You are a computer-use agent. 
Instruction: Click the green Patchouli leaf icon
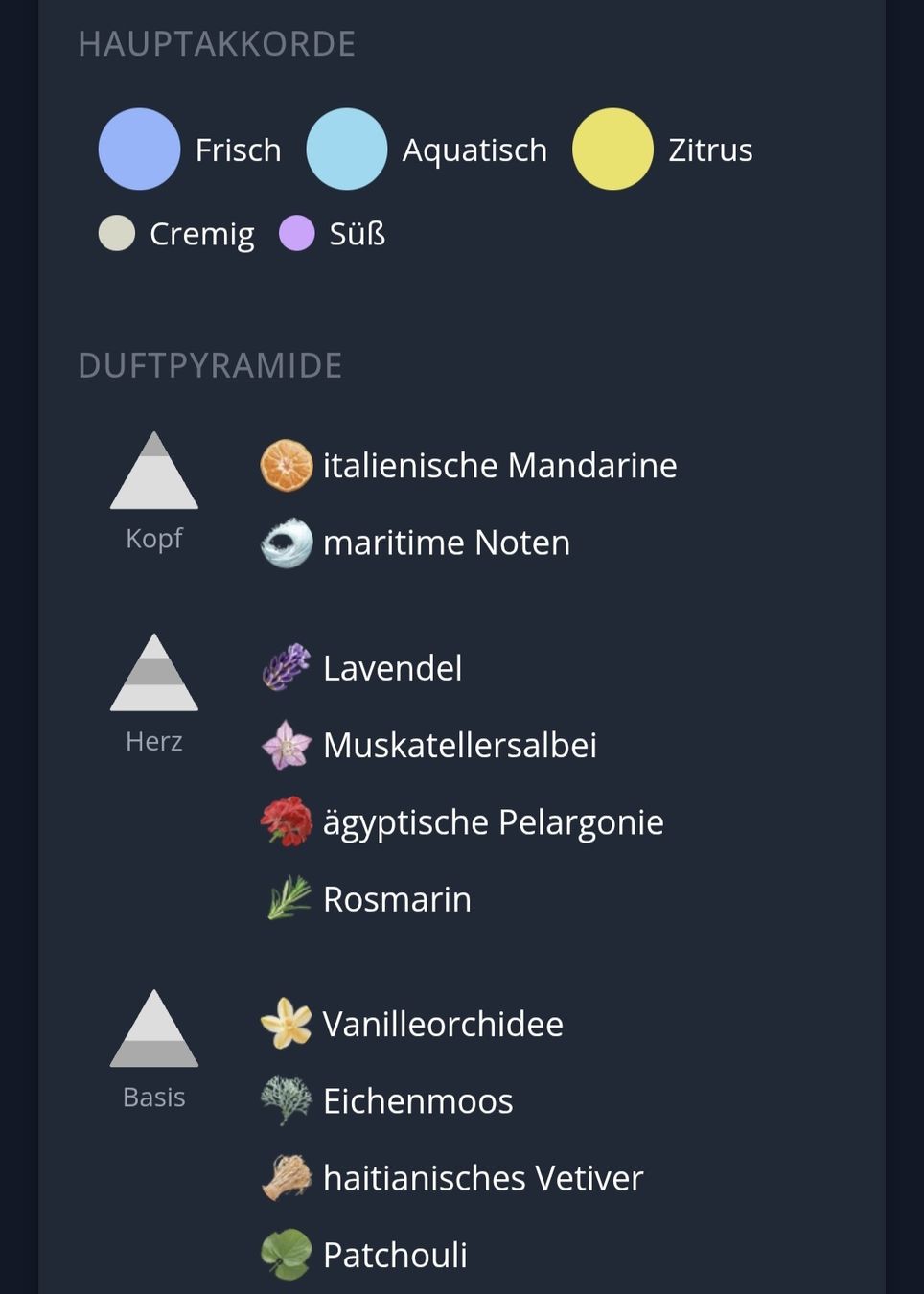tap(286, 1254)
